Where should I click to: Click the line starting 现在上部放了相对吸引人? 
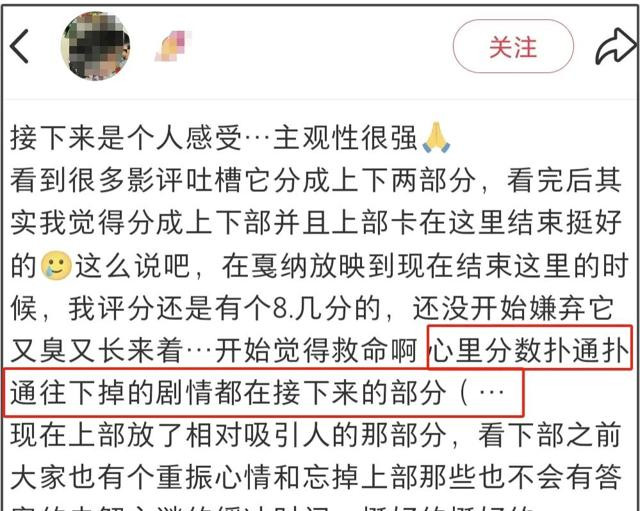[316, 435]
